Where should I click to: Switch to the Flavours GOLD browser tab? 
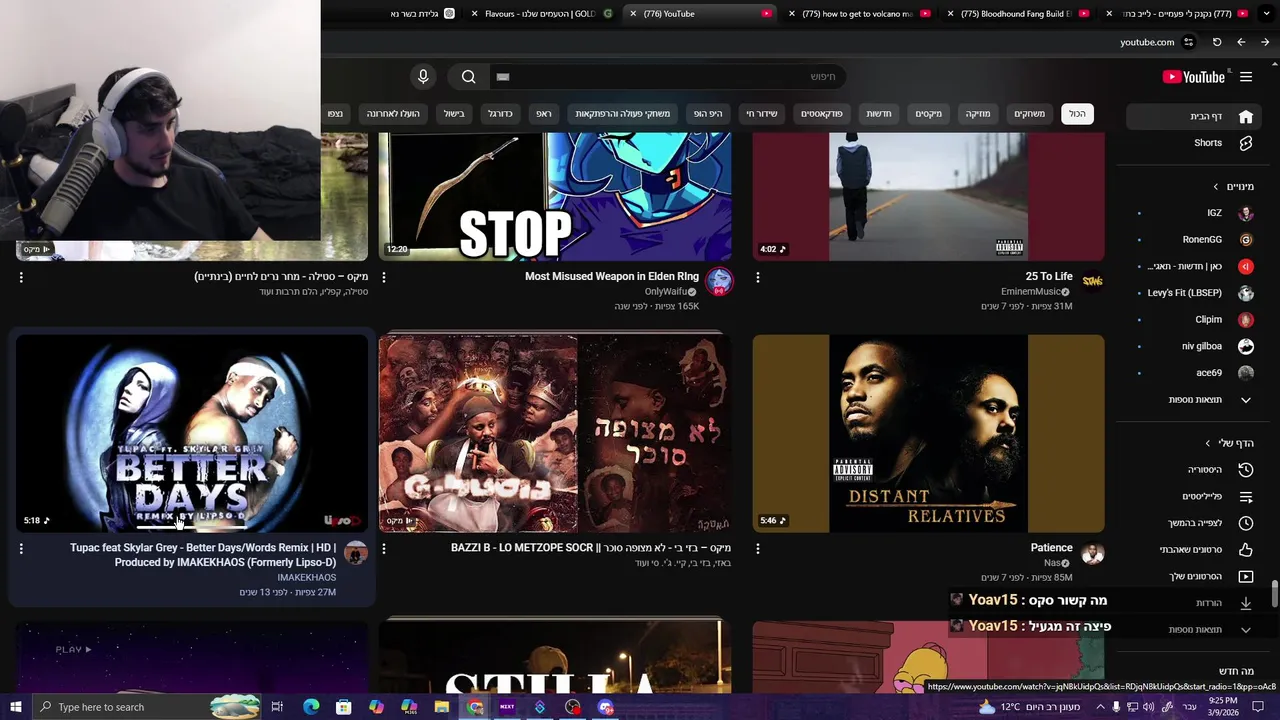coord(540,14)
